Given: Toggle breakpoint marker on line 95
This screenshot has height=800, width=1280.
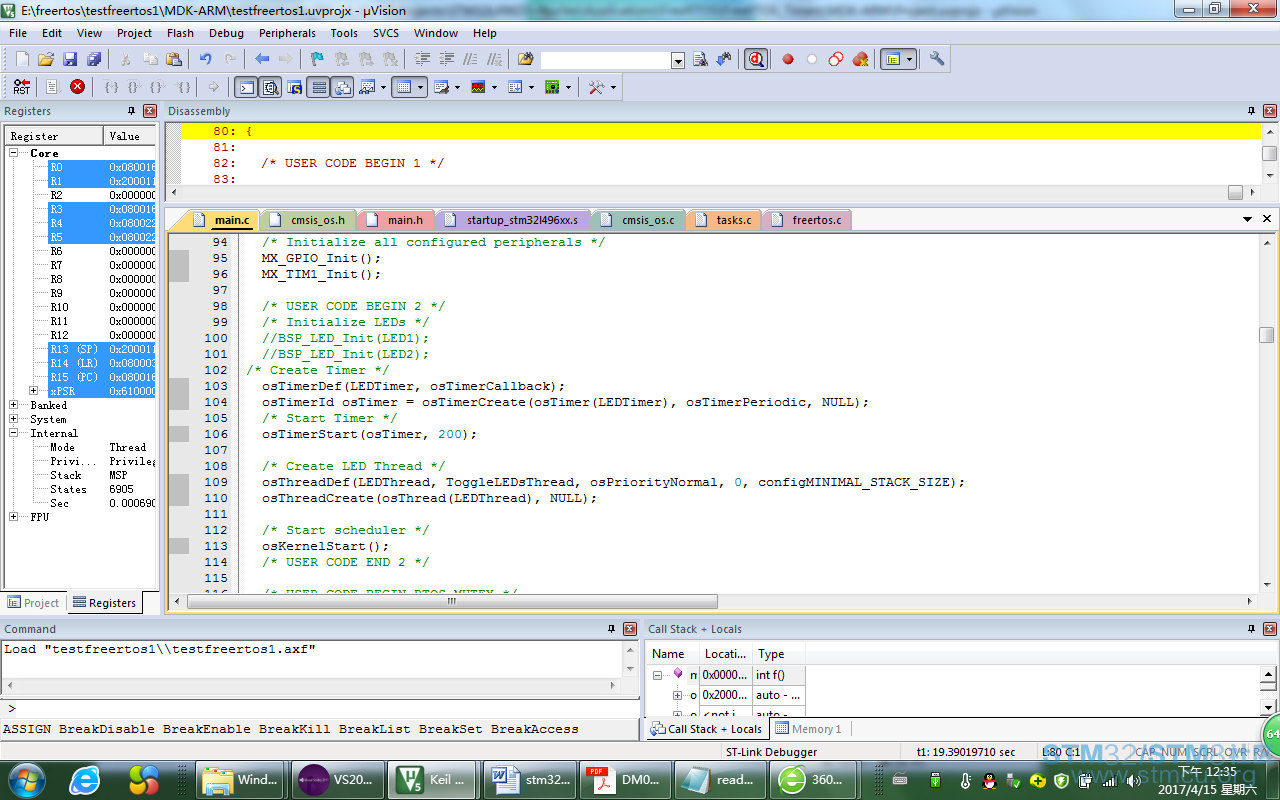Looking at the screenshot, I should (x=178, y=258).
